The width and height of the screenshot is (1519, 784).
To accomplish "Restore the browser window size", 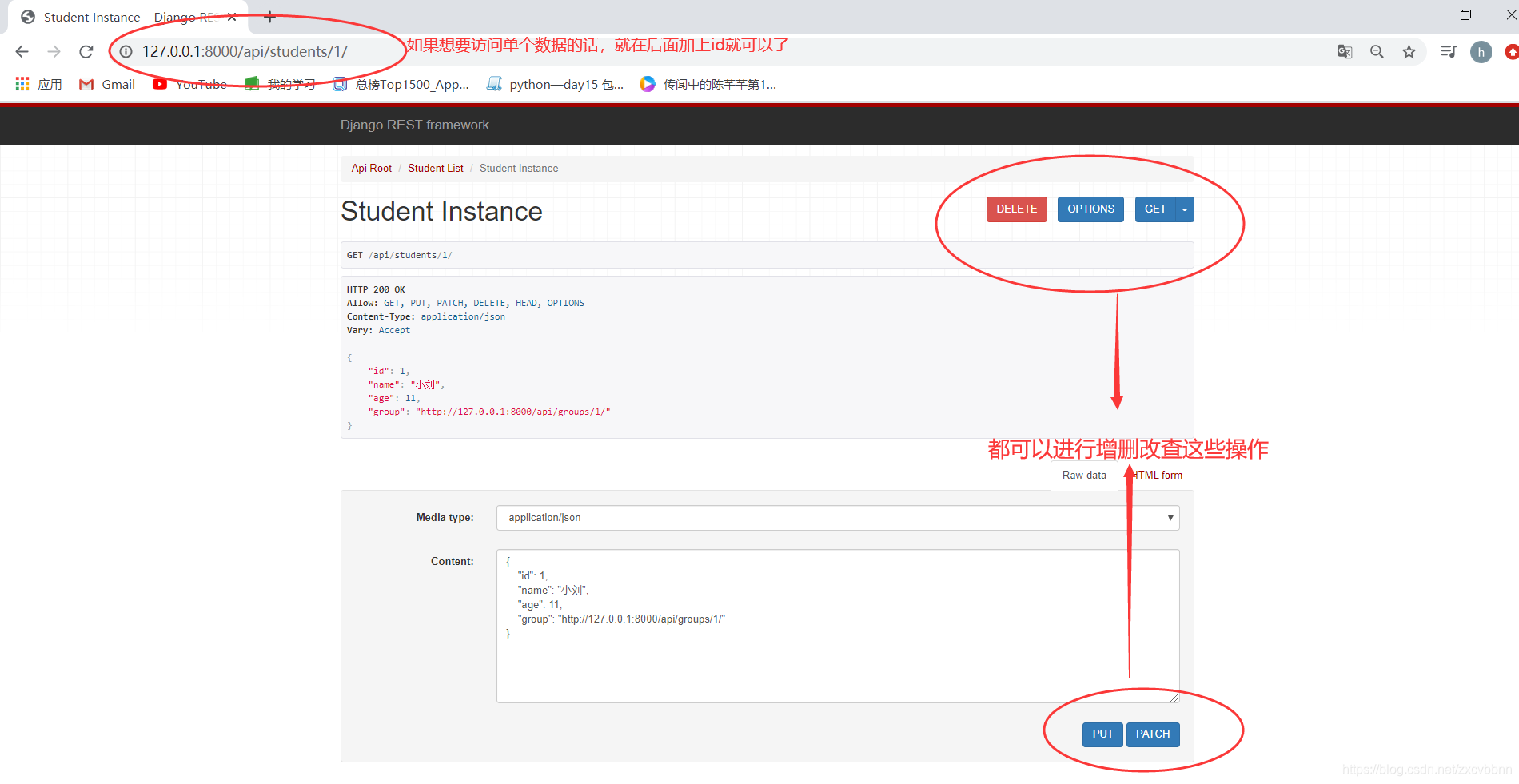I will 1465,15.
